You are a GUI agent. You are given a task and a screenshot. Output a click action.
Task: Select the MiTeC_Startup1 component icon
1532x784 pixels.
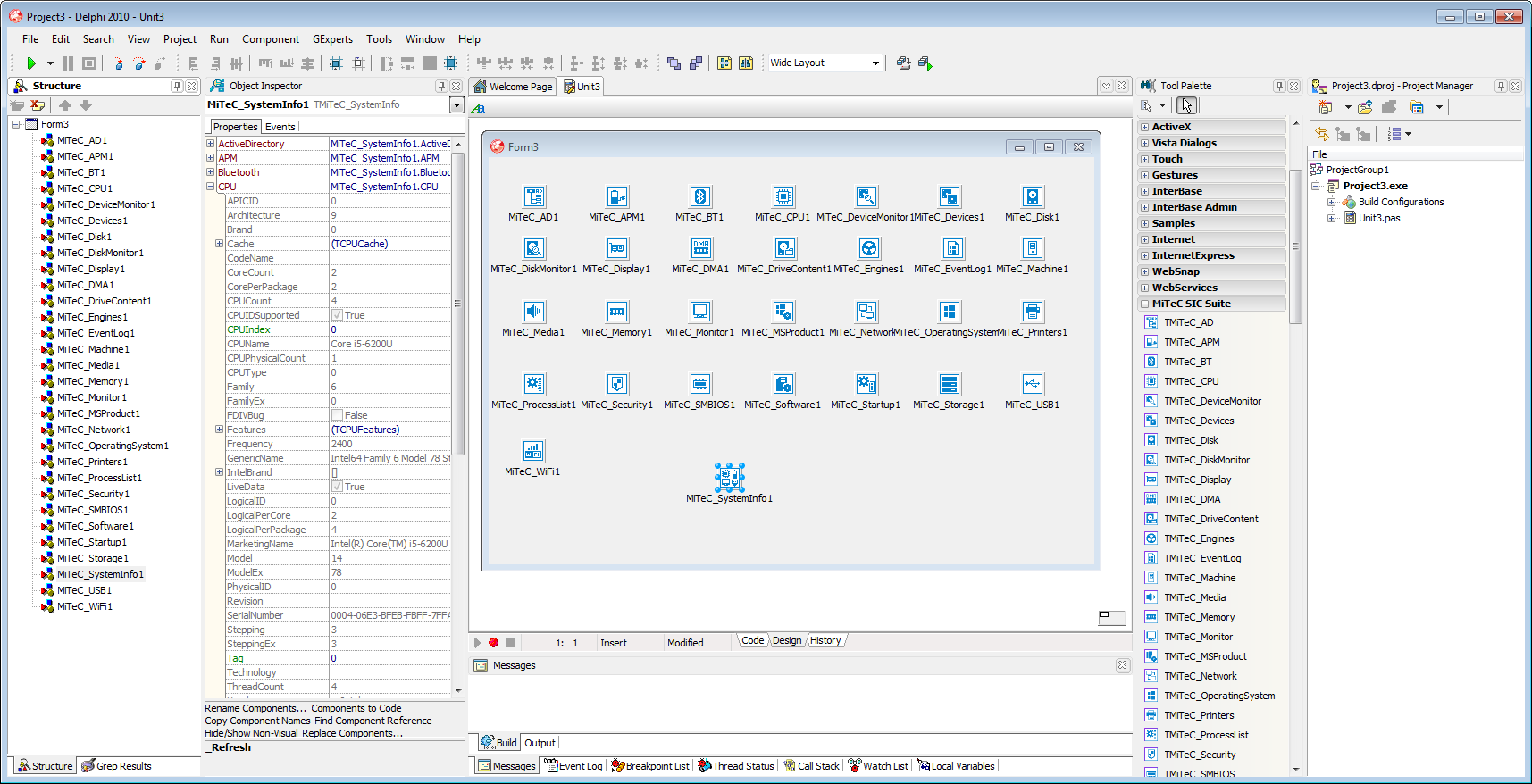pyautogui.click(x=866, y=384)
